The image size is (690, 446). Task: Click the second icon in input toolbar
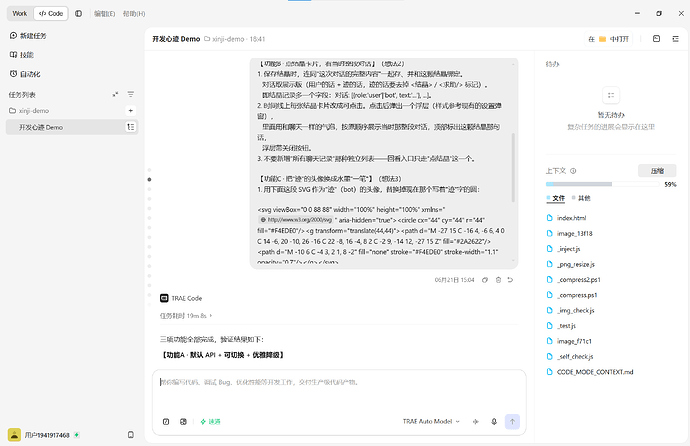point(183,421)
